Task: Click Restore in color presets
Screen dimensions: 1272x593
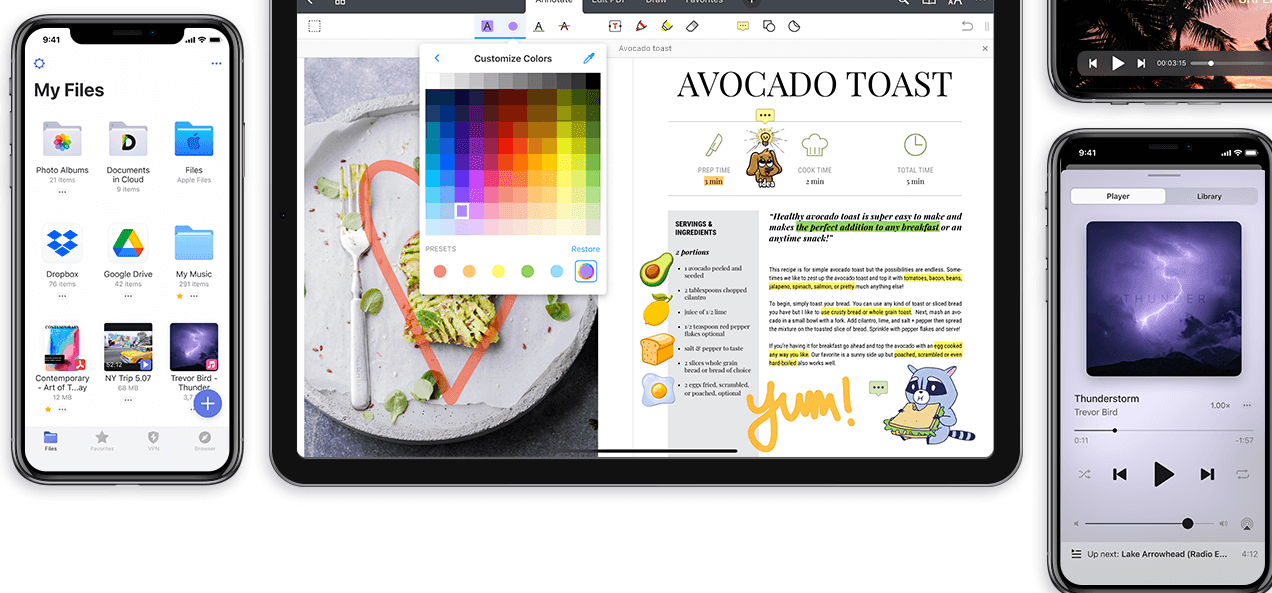Action: [x=586, y=249]
